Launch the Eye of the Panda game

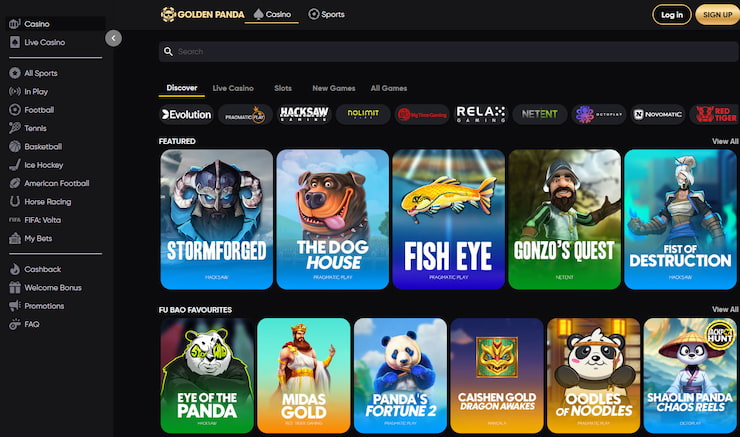pyautogui.click(x=207, y=376)
